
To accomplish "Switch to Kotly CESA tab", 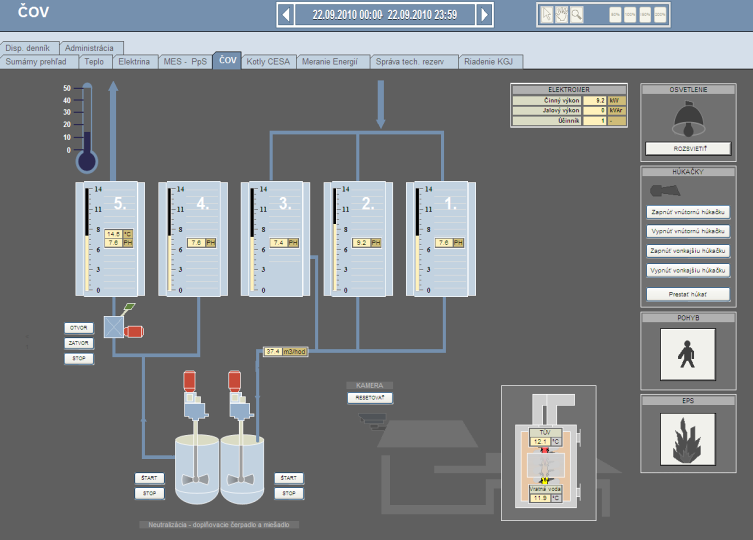I will click(268, 61).
